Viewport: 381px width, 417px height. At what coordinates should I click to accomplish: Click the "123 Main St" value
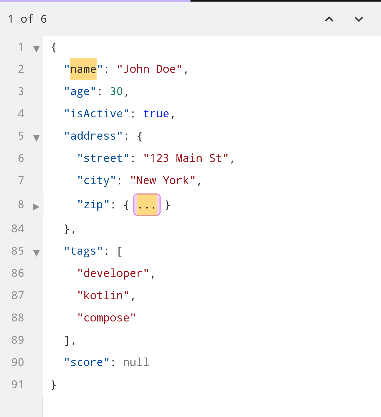(x=186, y=158)
